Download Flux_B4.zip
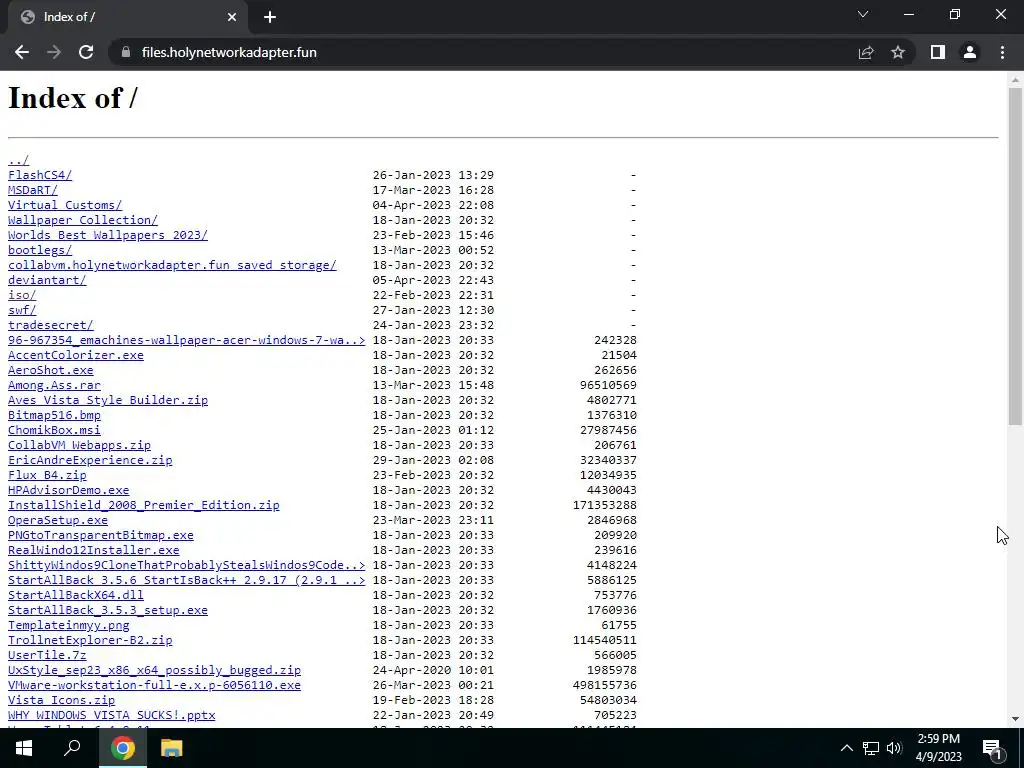The height and width of the screenshot is (768, 1024). coord(47,475)
